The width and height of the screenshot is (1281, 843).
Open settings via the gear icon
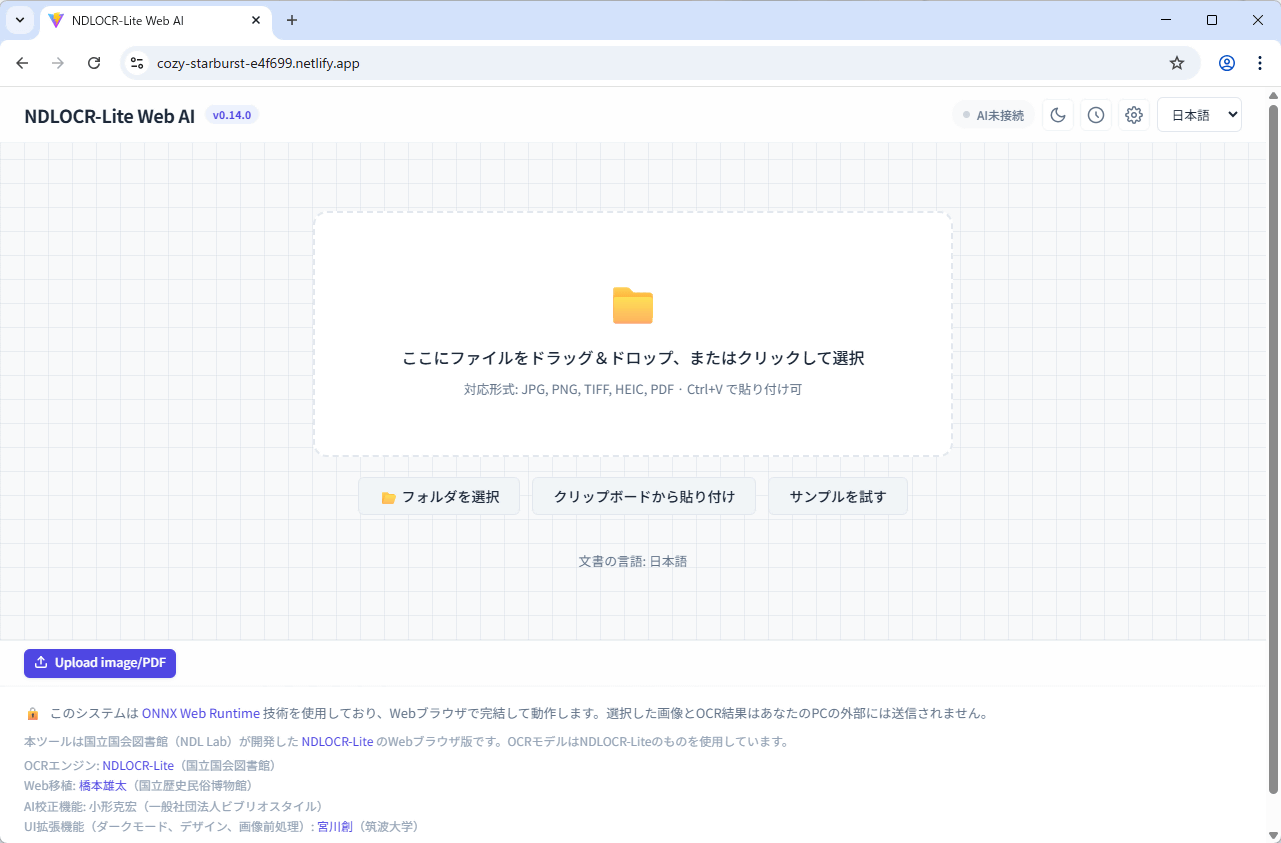1133,115
